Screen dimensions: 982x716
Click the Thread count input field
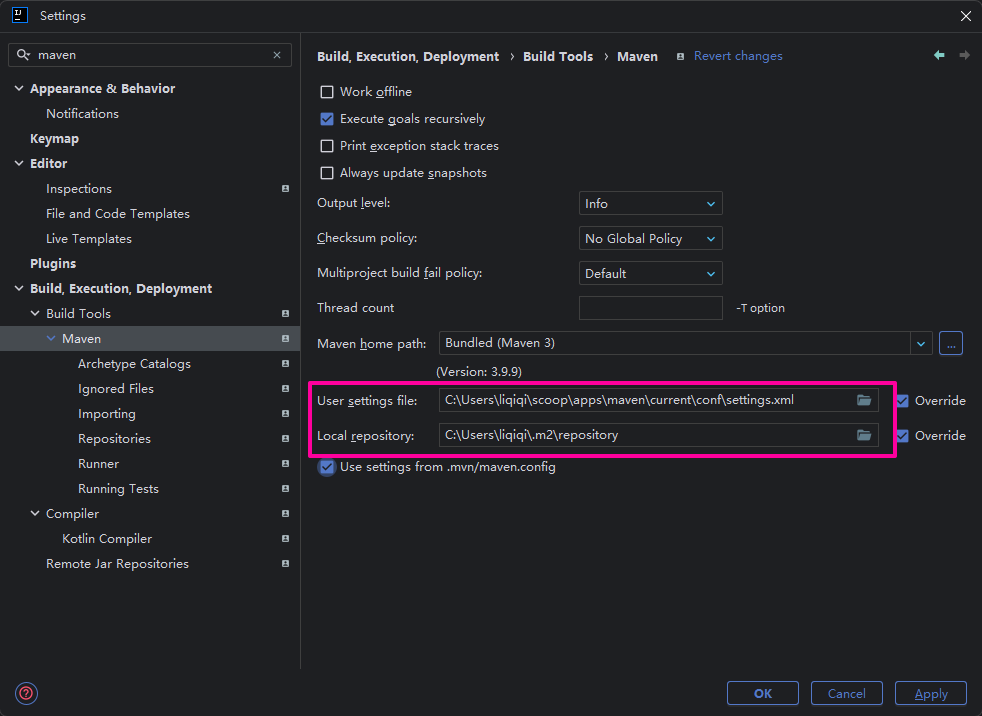pos(650,308)
